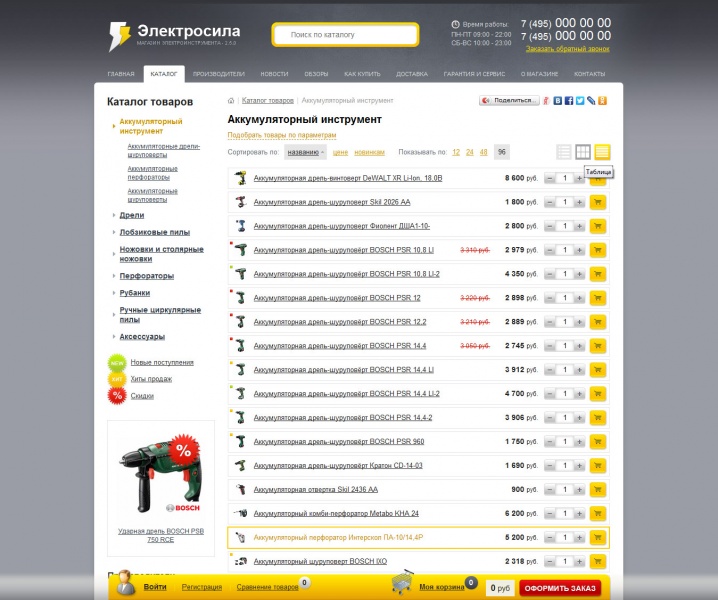
Task: Show 24 items per page
Action: (x=469, y=152)
